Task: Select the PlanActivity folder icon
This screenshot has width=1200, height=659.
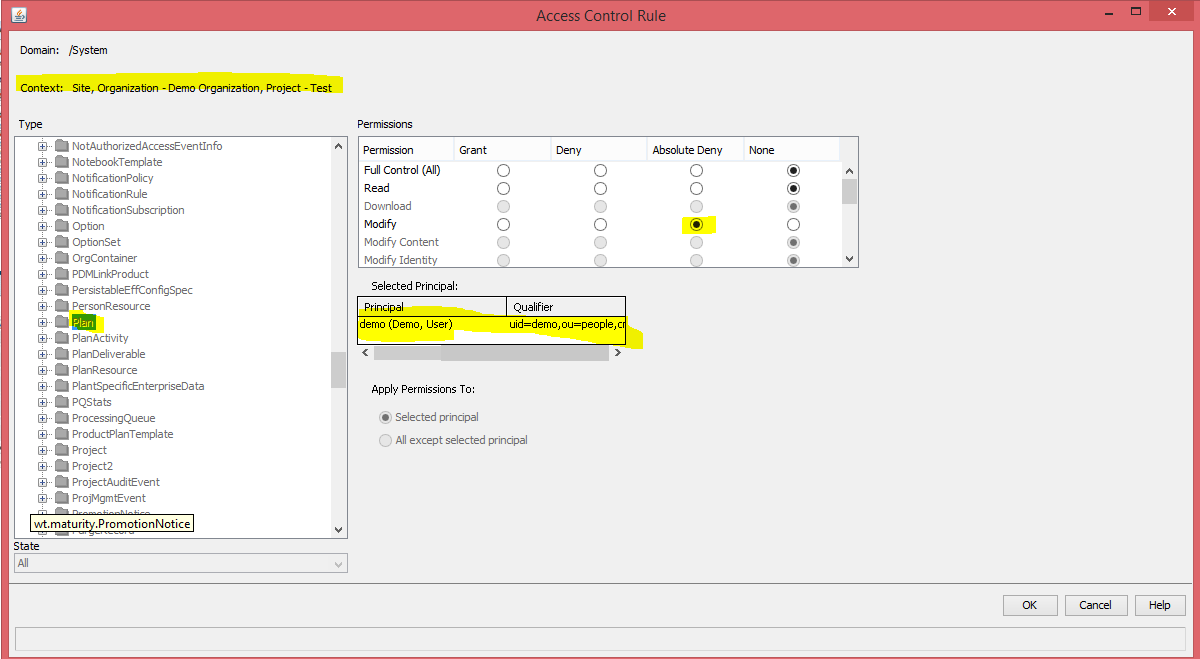Action: pyautogui.click(x=62, y=338)
